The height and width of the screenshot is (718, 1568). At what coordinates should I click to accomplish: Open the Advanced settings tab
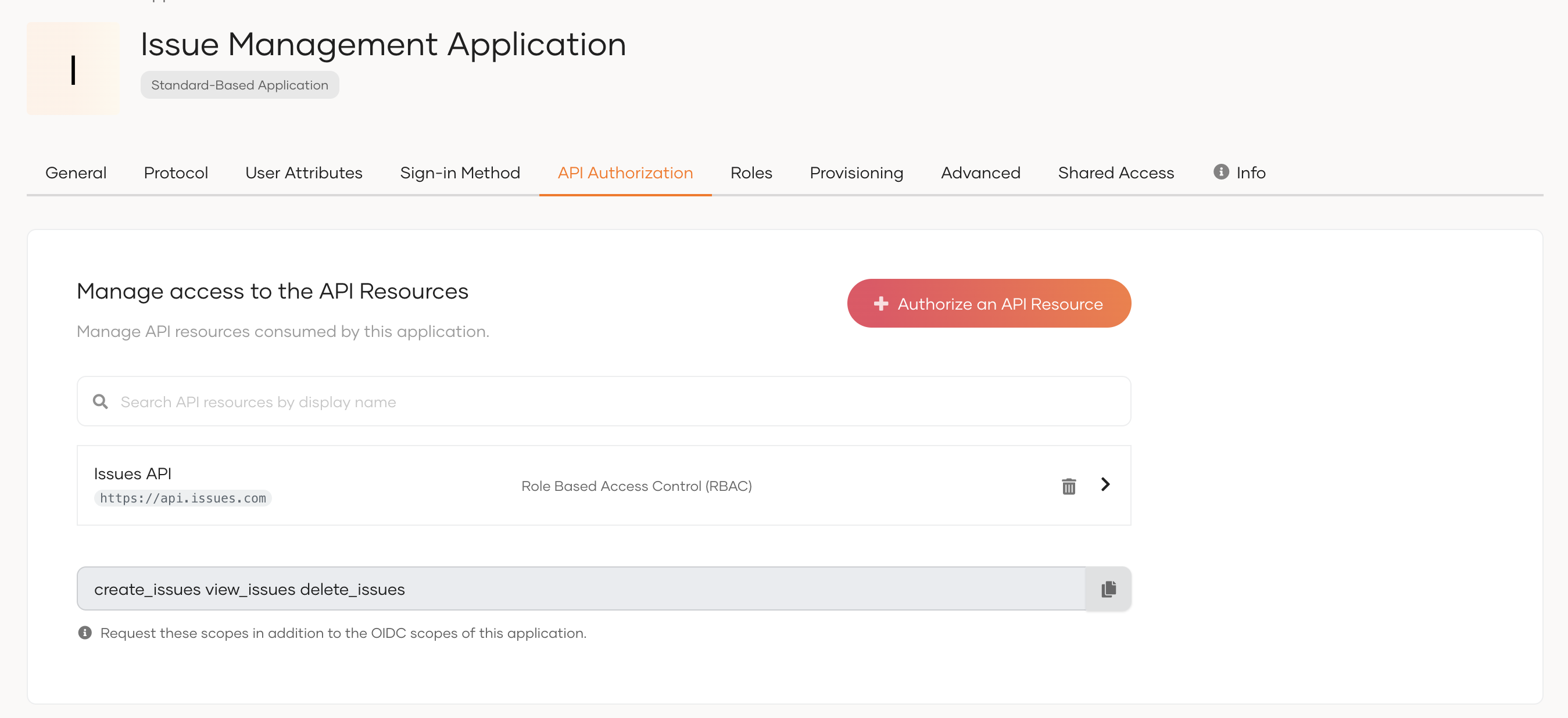980,173
